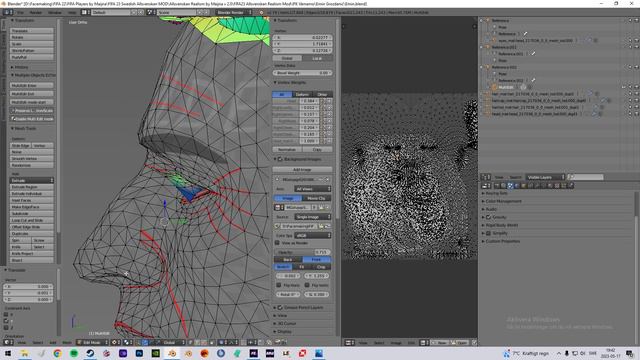
Task: Click the Translate button
Action: (32, 31)
